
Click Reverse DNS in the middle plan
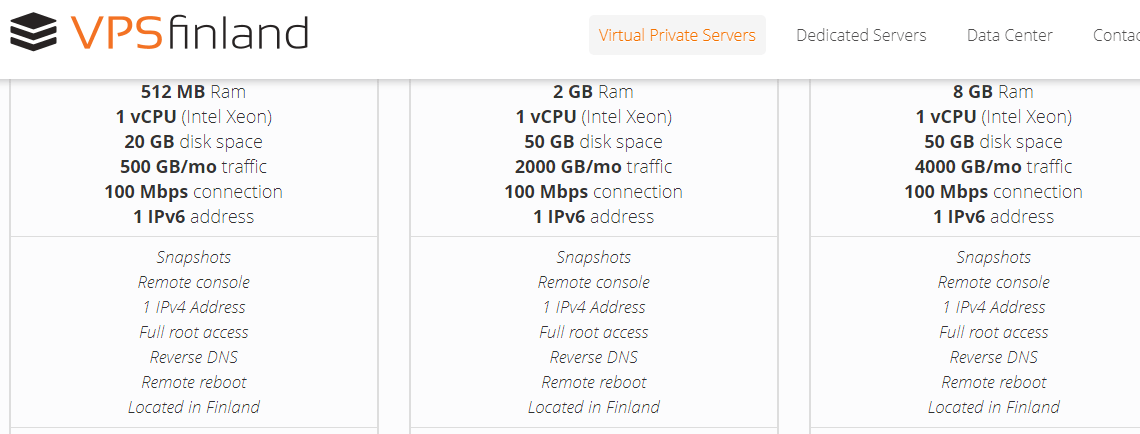593,357
